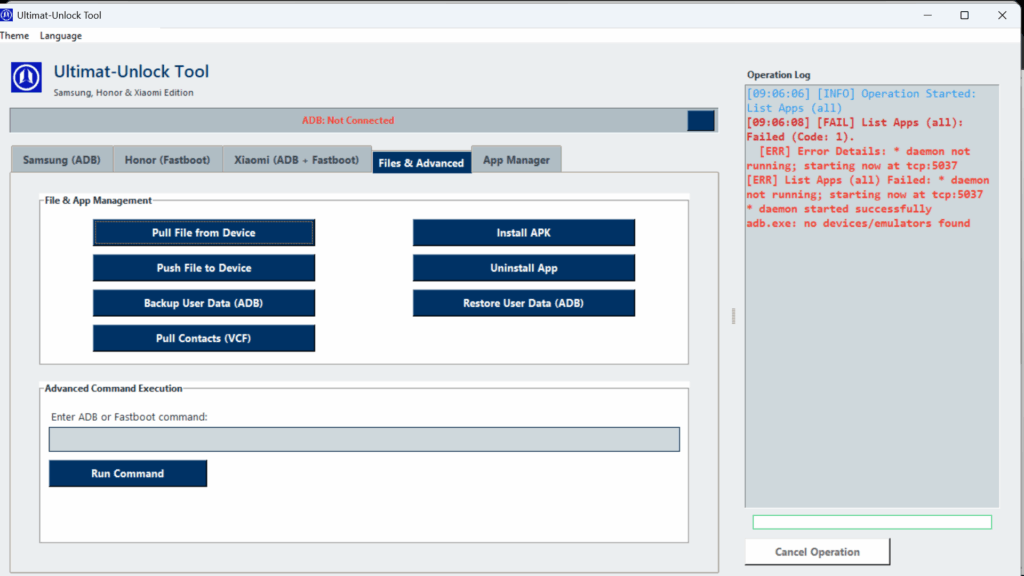
Task: Click Restore User Data (ADB) button
Action: (524, 303)
